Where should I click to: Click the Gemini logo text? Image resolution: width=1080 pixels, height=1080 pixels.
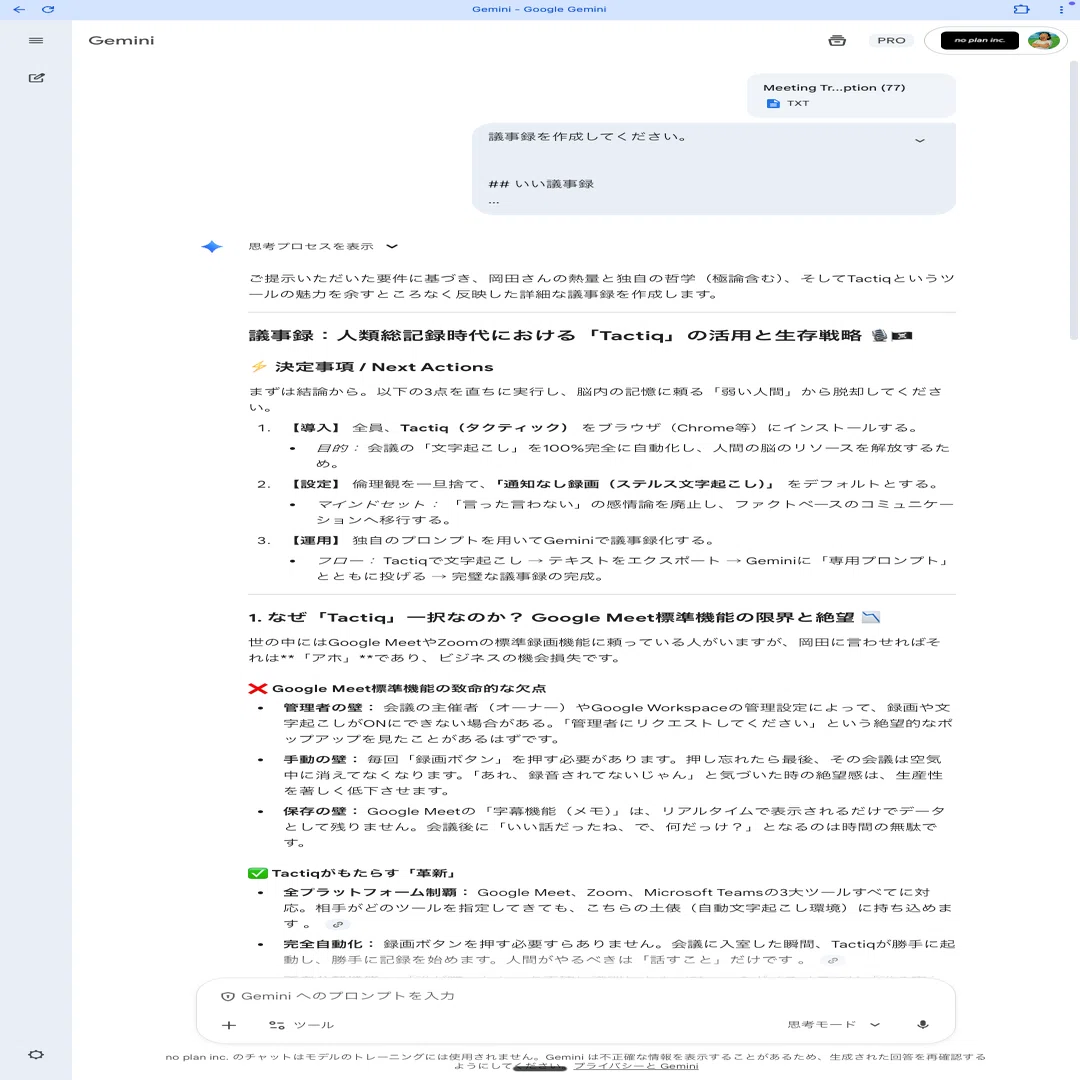click(121, 41)
